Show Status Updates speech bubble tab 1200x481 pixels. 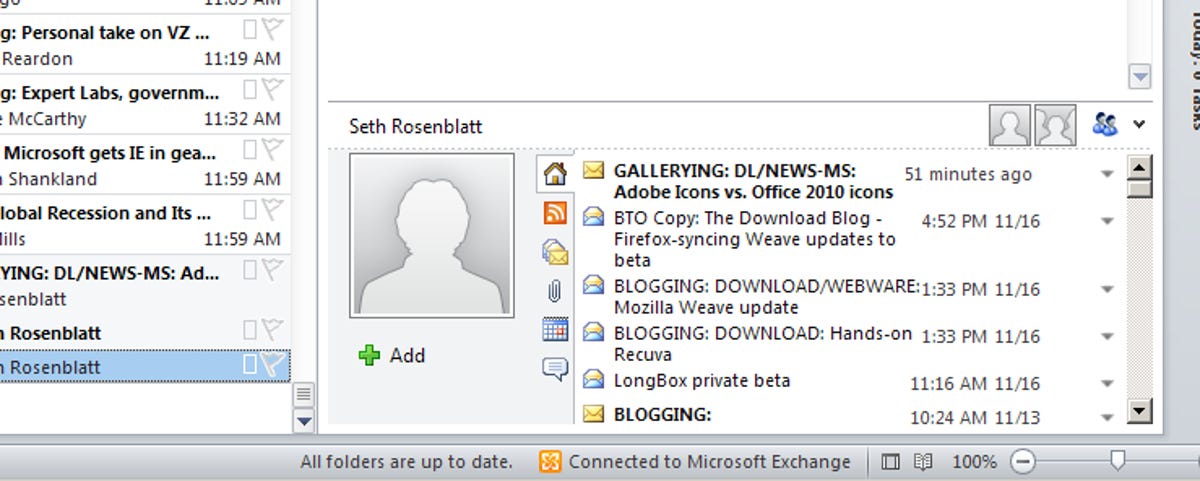[555, 369]
